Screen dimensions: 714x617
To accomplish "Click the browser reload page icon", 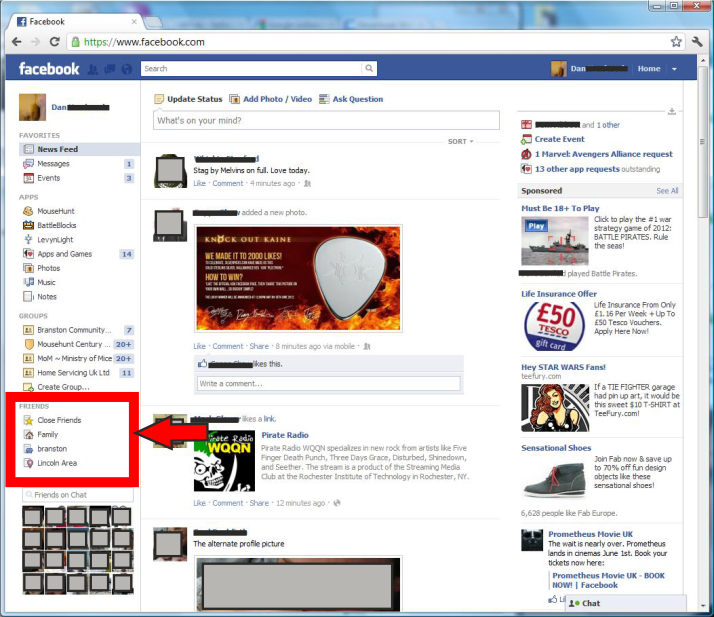I will click(x=53, y=42).
